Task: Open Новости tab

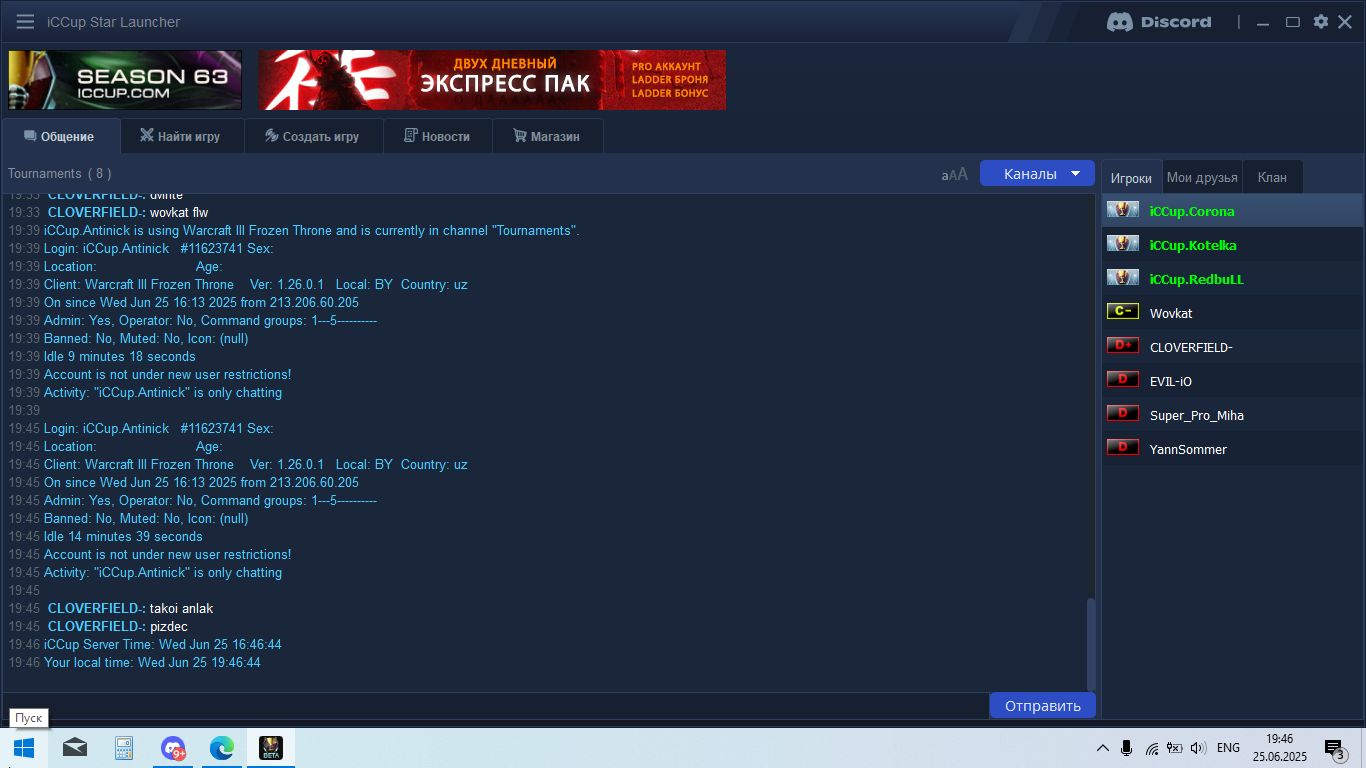Action: 437,136
